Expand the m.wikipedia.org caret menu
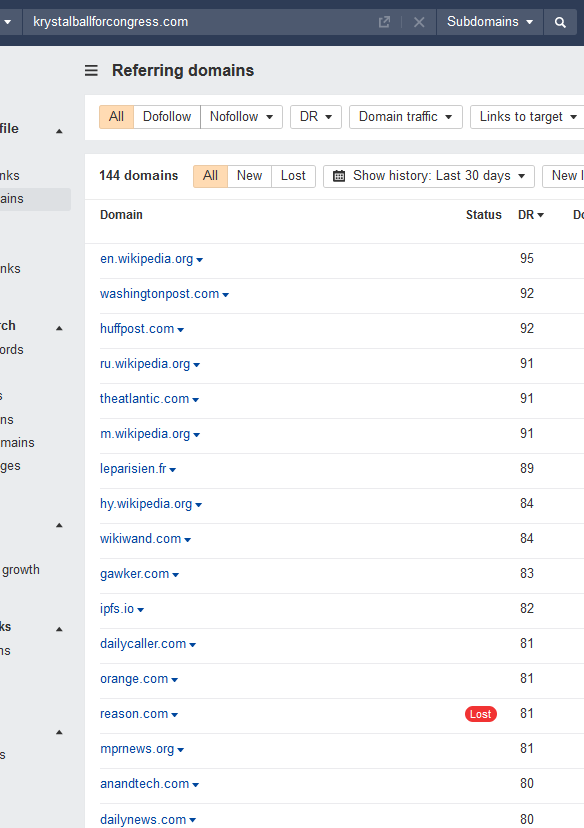584x828 pixels. 196,435
